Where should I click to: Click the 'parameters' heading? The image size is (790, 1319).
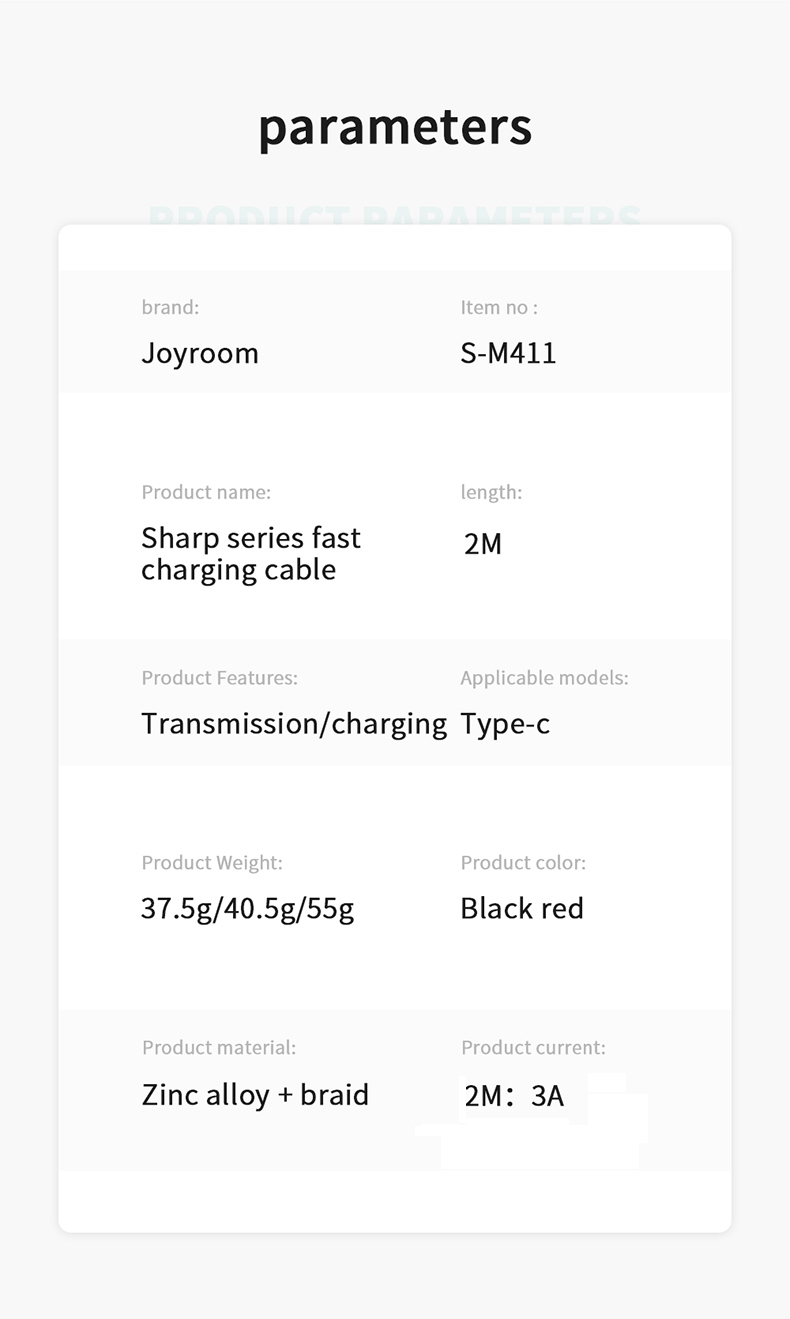[x=395, y=127]
